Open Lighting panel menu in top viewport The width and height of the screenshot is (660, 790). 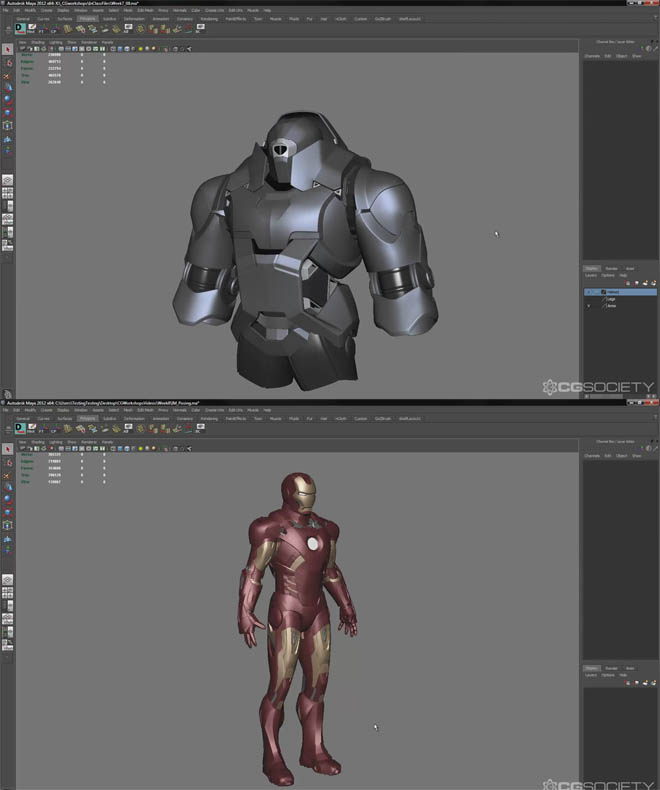coord(55,43)
